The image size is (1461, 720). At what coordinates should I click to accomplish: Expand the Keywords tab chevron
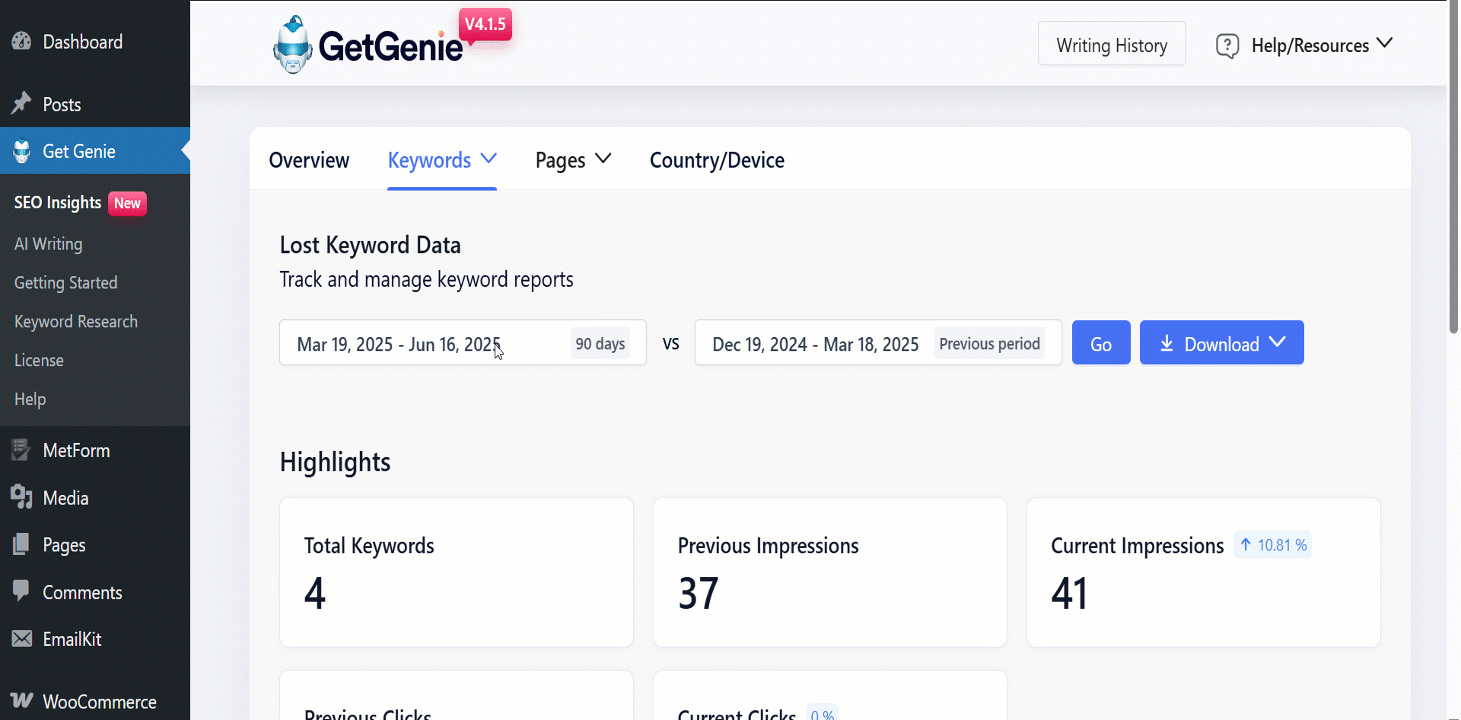[489, 158]
